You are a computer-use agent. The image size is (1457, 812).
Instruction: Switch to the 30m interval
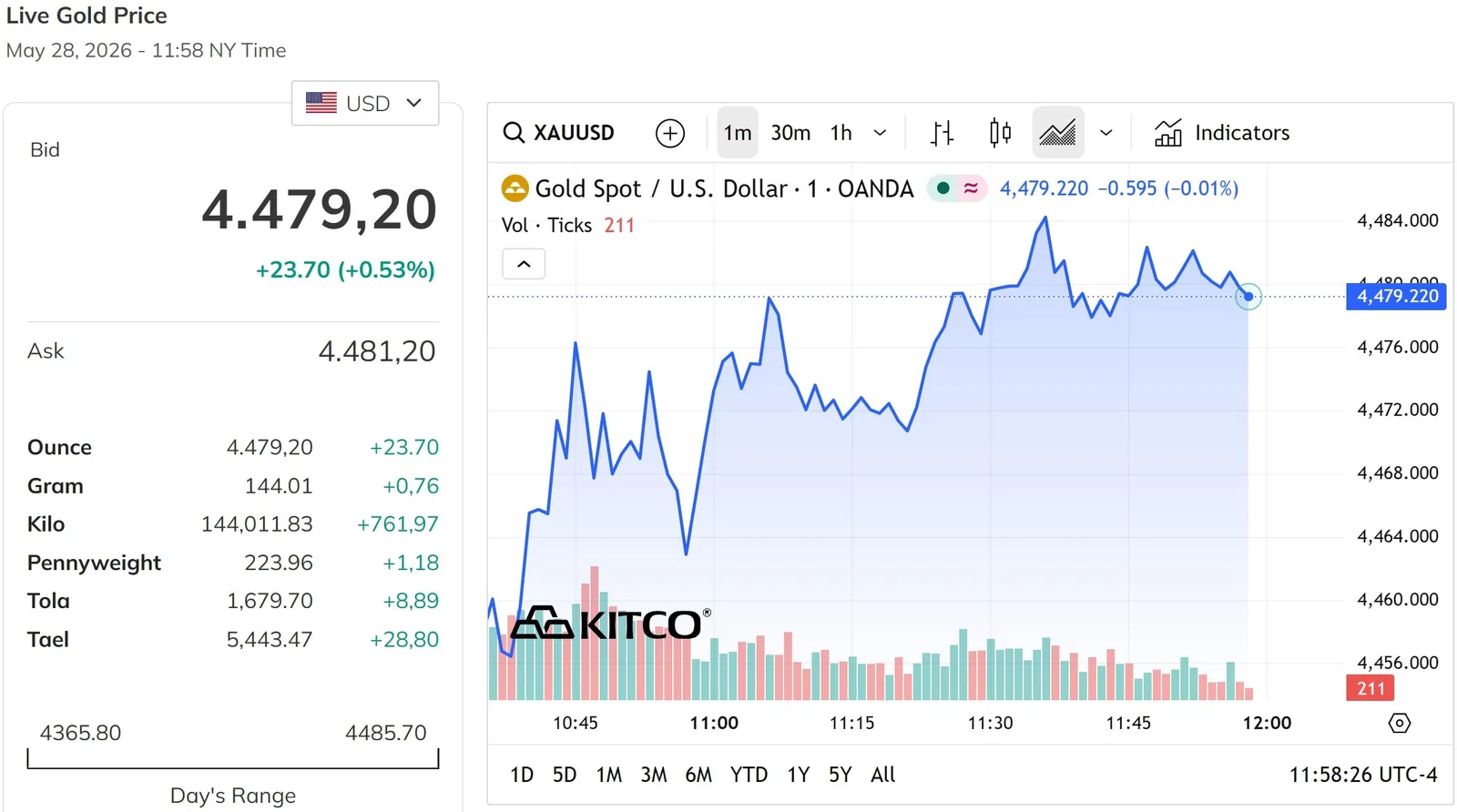click(790, 133)
